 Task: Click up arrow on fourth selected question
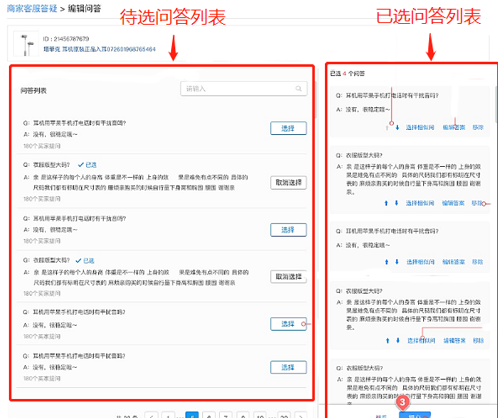[x=387, y=340]
